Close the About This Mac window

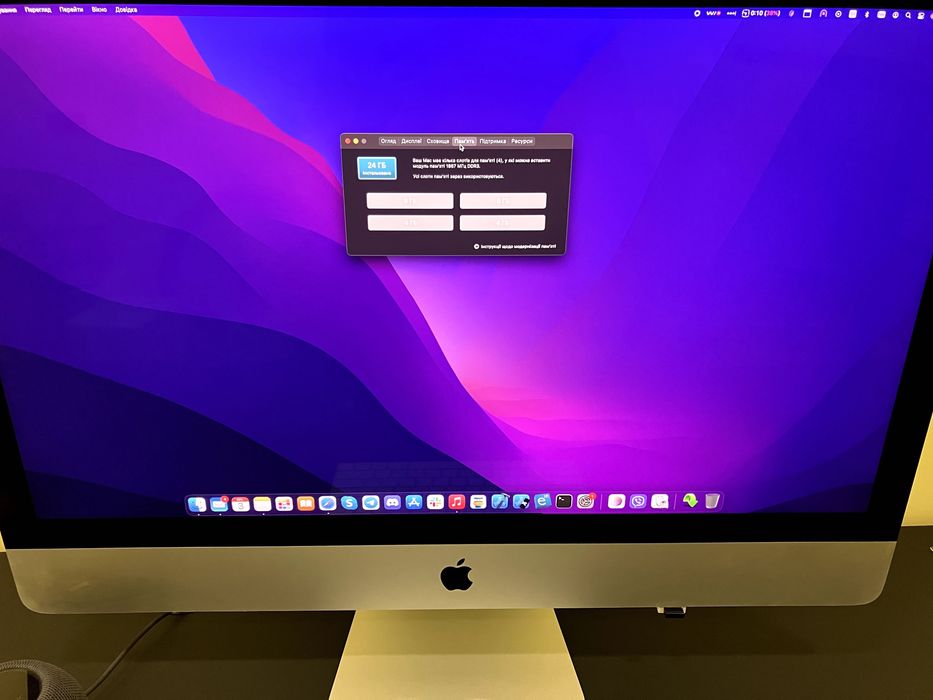pos(348,141)
